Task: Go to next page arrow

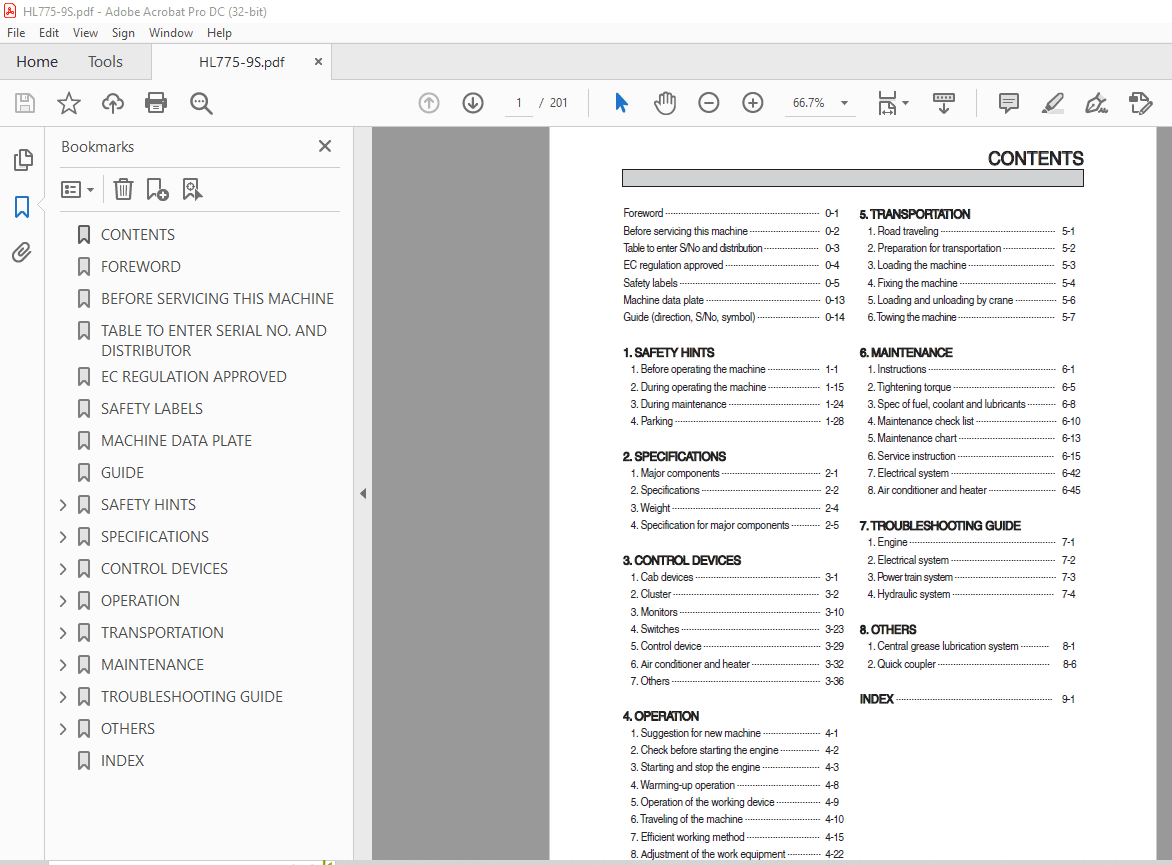Action: pyautogui.click(x=473, y=103)
